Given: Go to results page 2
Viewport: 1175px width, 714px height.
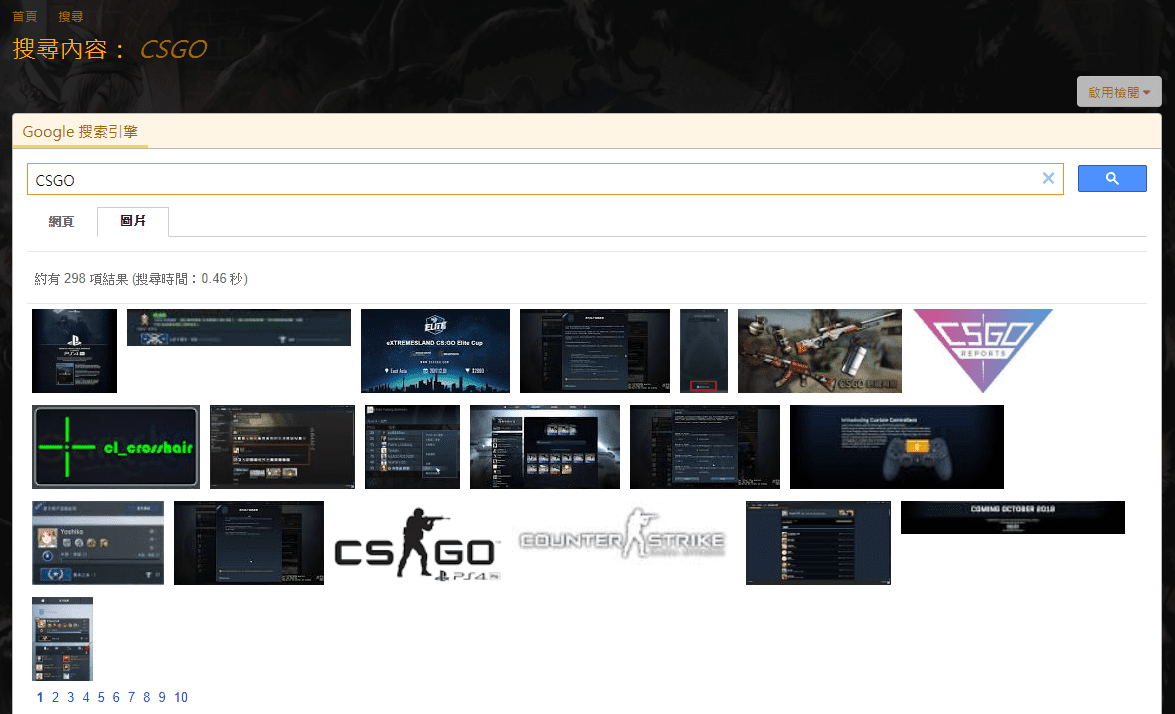Looking at the screenshot, I should tap(55, 698).
